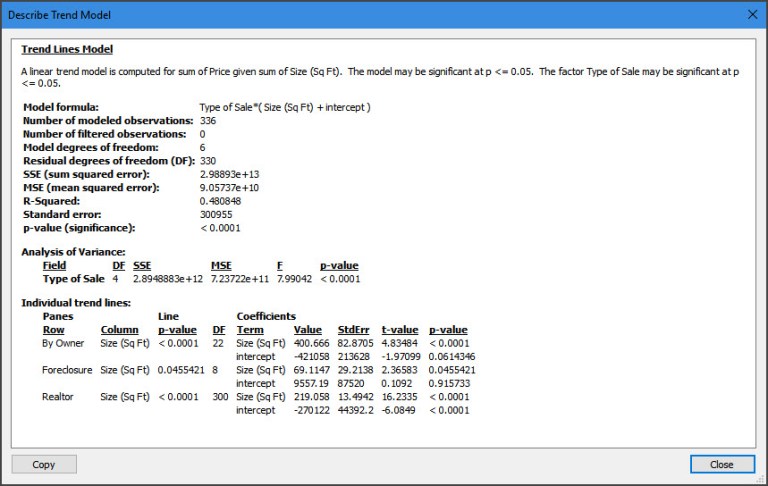Click the number of modeled observations 336
The width and height of the screenshot is (768, 486).
208,120
